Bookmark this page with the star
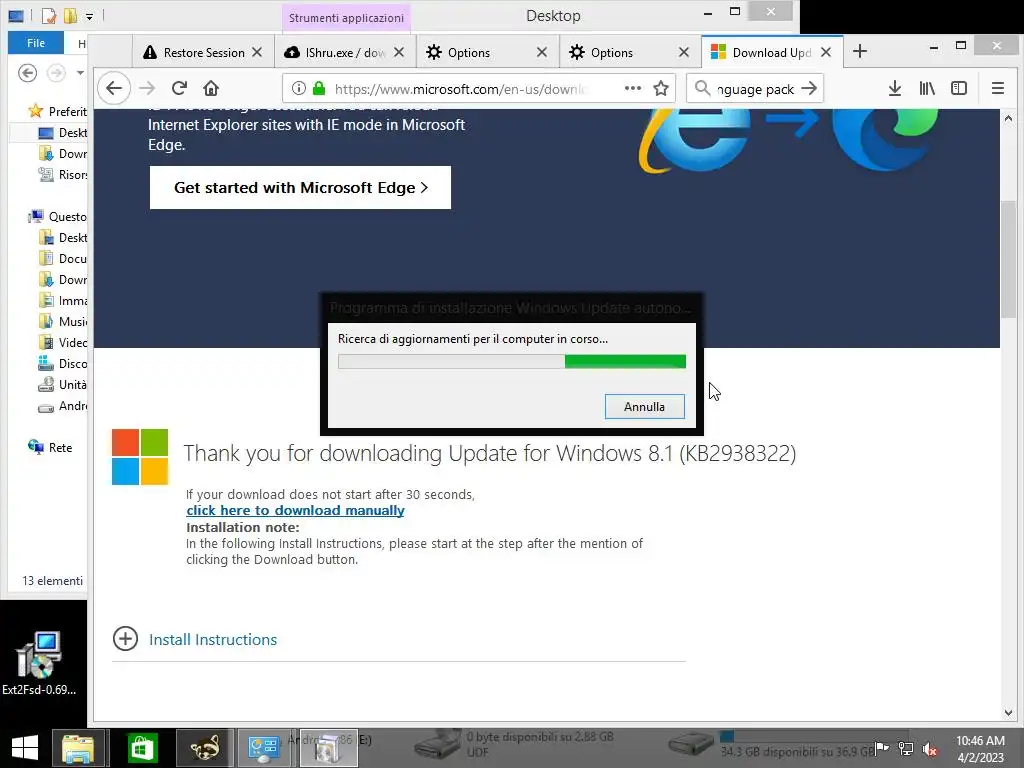 661,88
